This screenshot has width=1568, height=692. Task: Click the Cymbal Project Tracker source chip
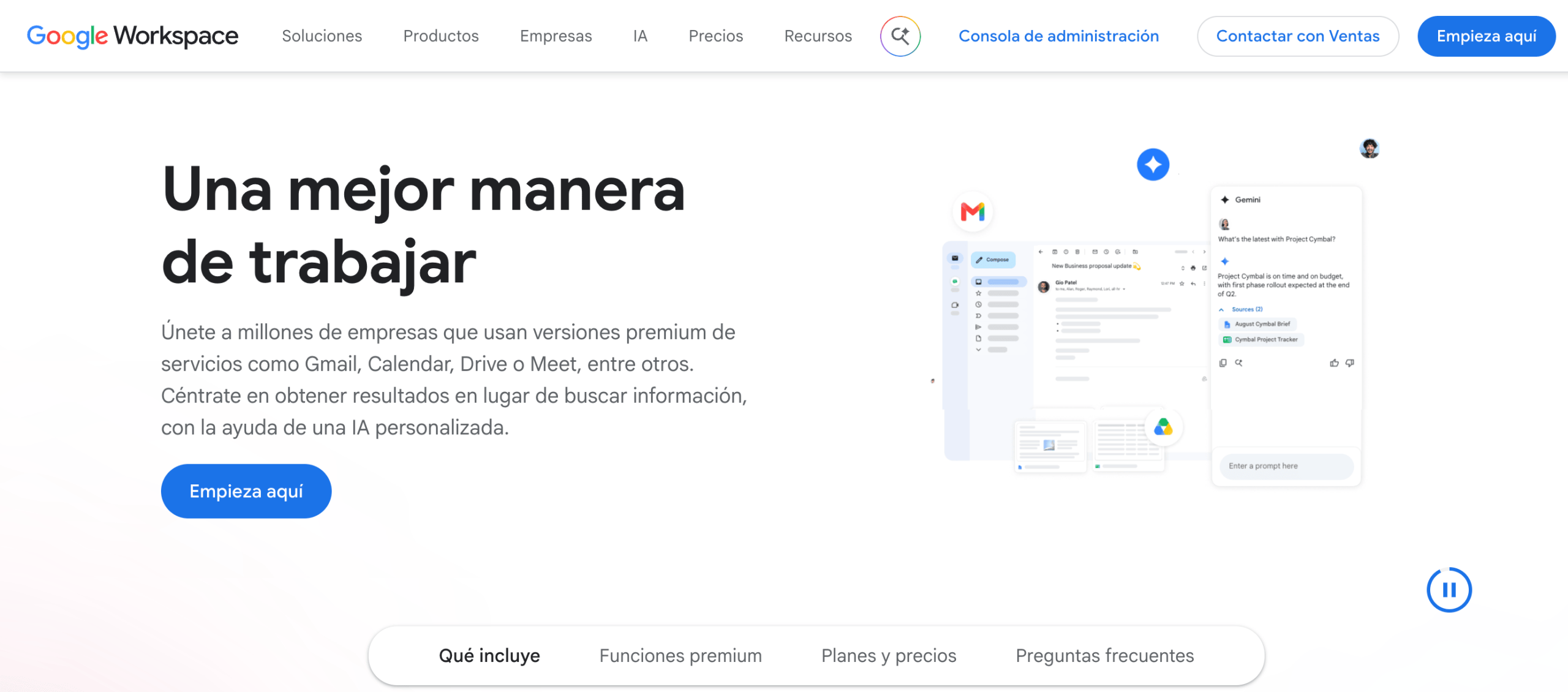(x=1261, y=339)
